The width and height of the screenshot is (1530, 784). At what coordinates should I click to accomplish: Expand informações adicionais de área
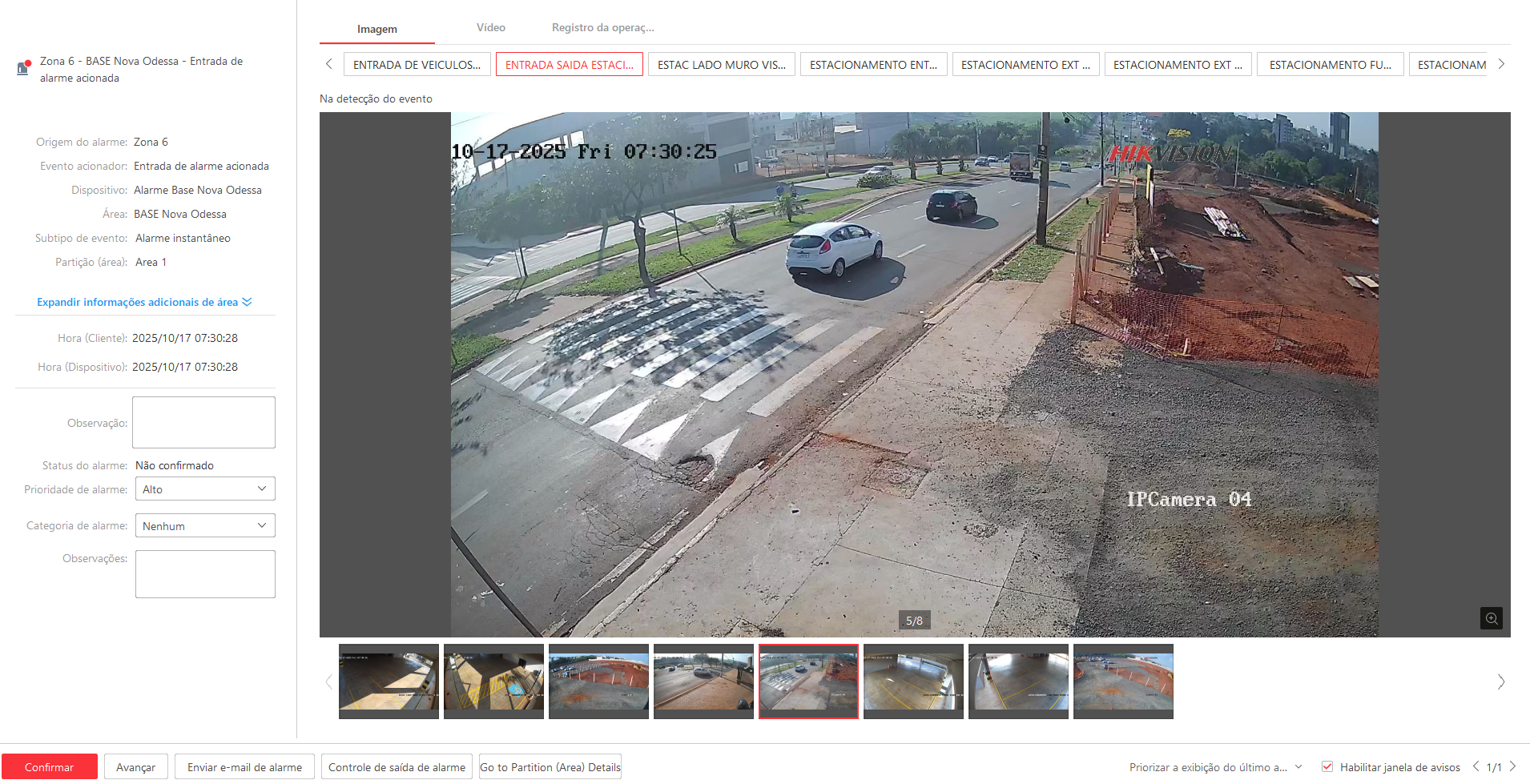tap(144, 302)
